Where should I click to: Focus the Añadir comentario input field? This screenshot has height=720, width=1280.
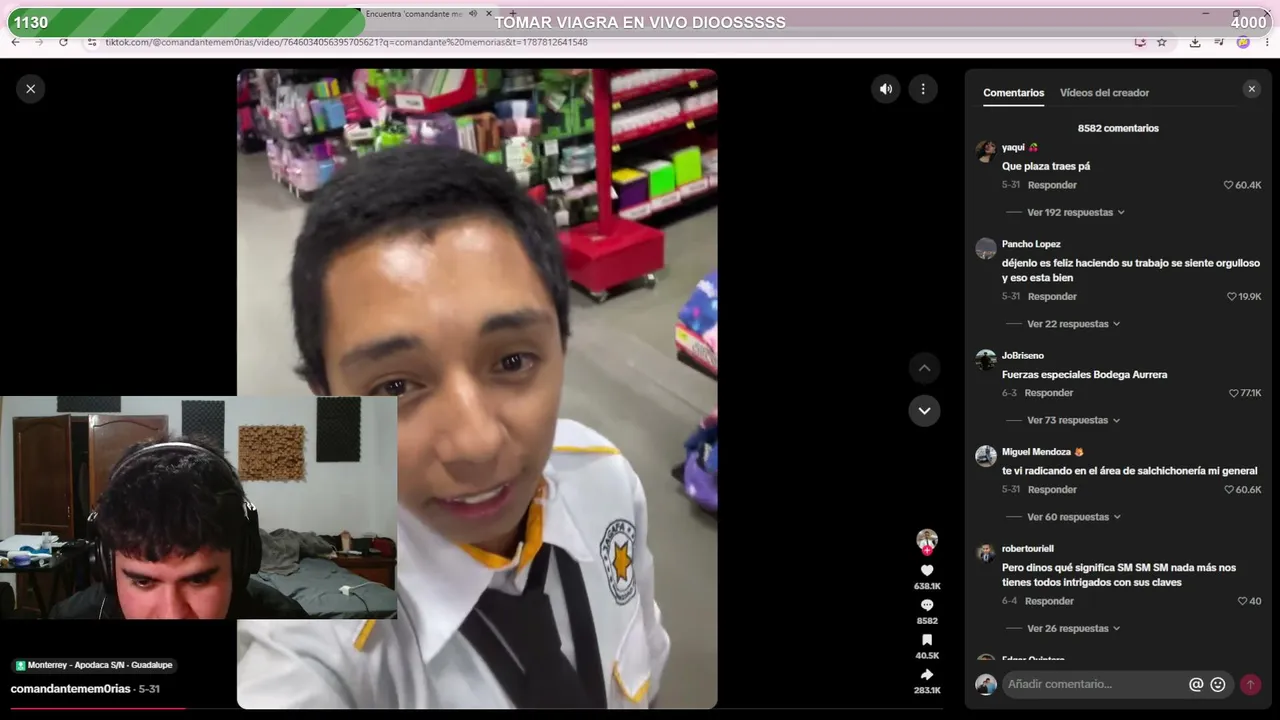click(x=1095, y=684)
